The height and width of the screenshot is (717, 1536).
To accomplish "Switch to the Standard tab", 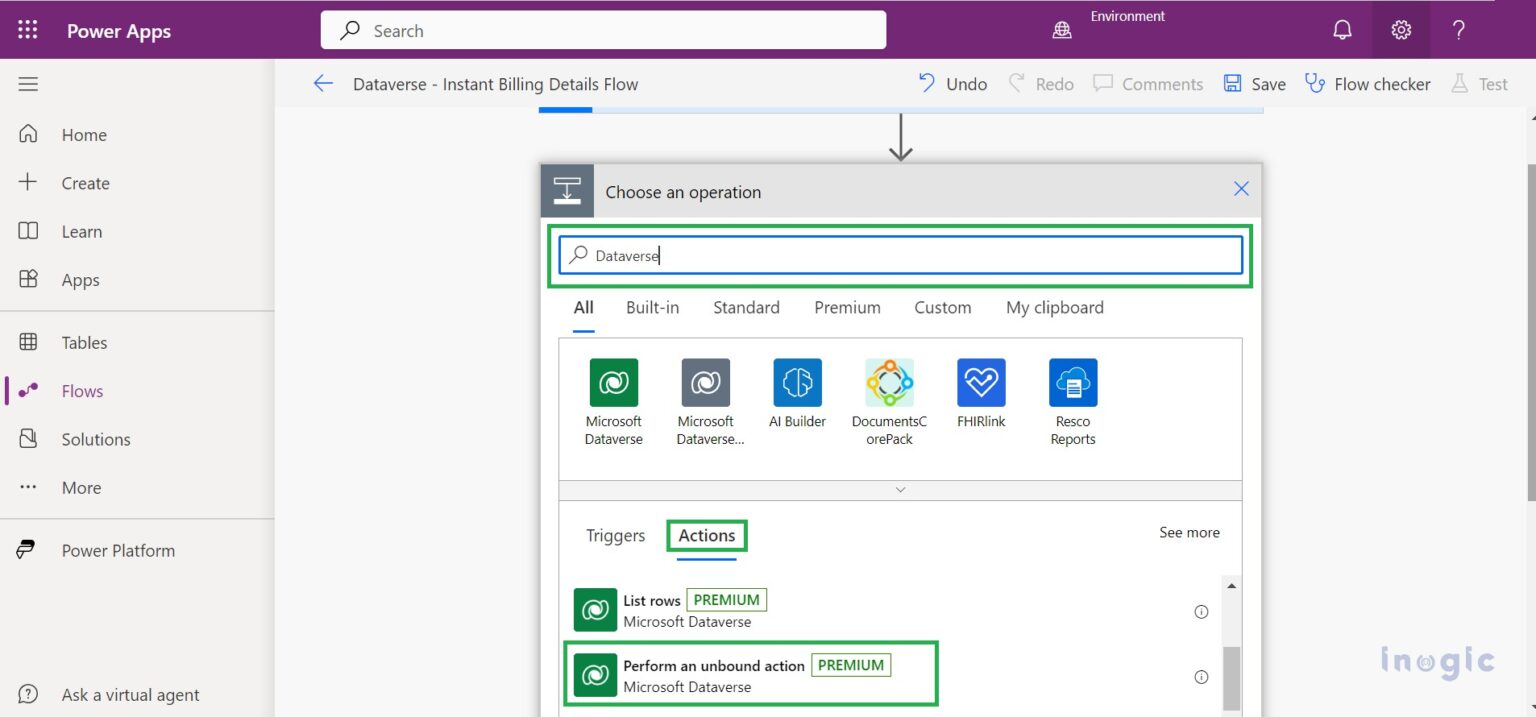I will tap(746, 308).
